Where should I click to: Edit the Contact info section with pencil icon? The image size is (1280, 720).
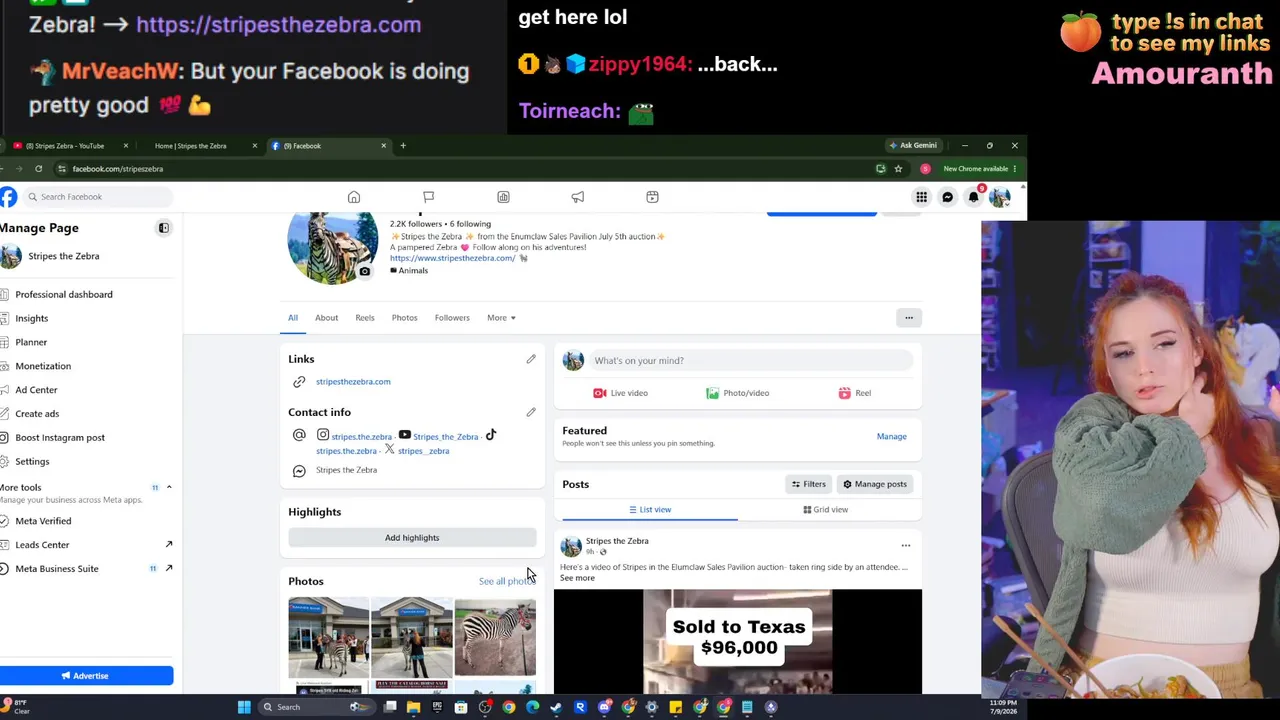(x=531, y=412)
